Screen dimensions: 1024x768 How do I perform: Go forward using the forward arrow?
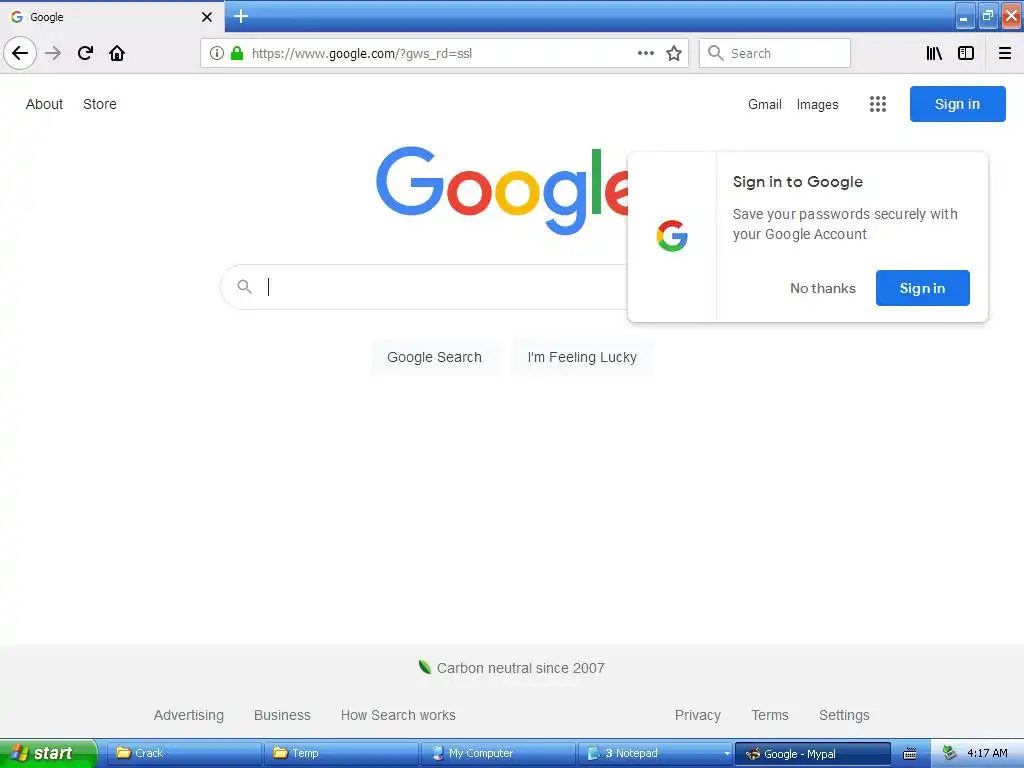(x=53, y=53)
